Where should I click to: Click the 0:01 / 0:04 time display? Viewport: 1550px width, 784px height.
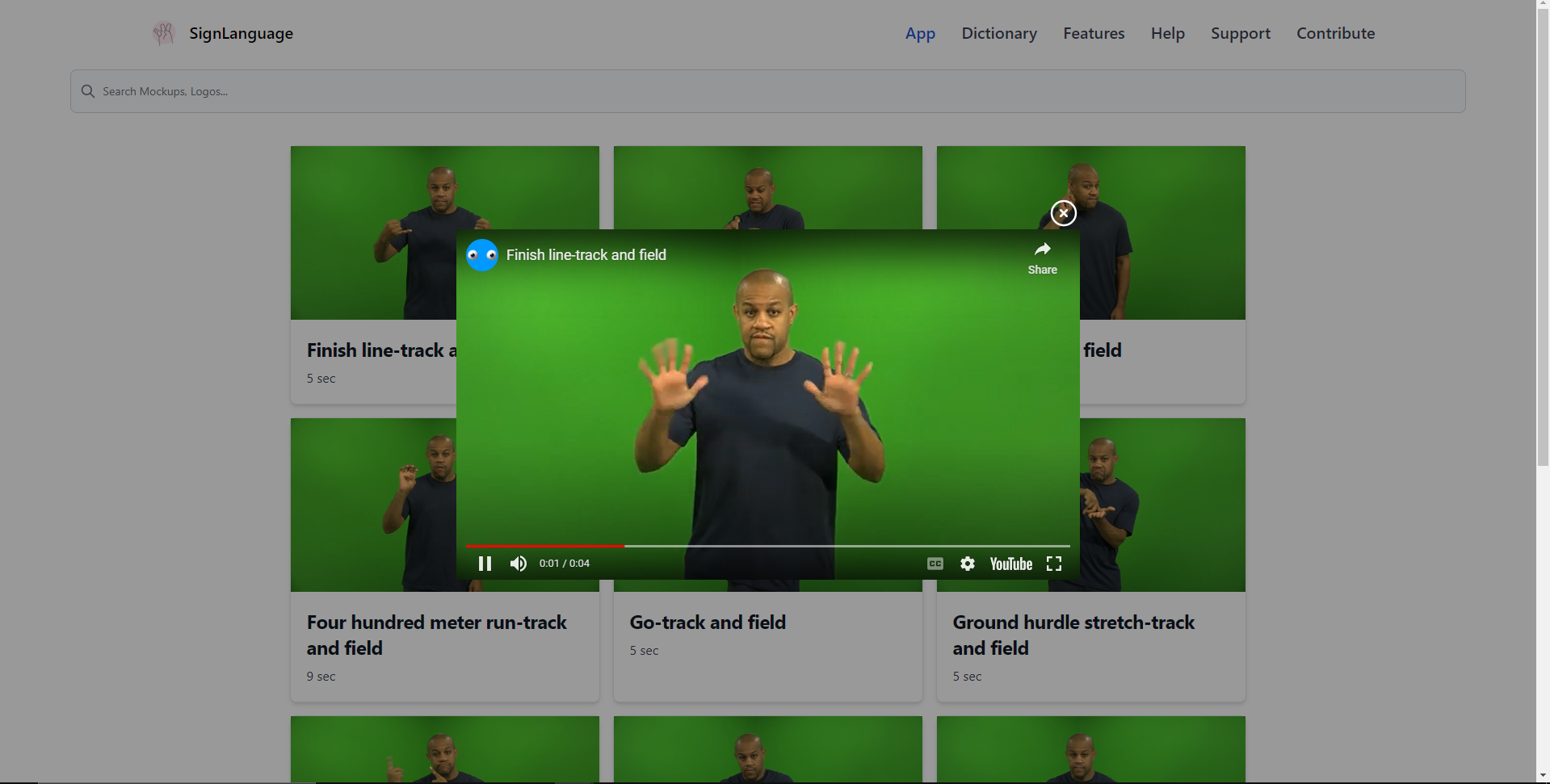[565, 564]
